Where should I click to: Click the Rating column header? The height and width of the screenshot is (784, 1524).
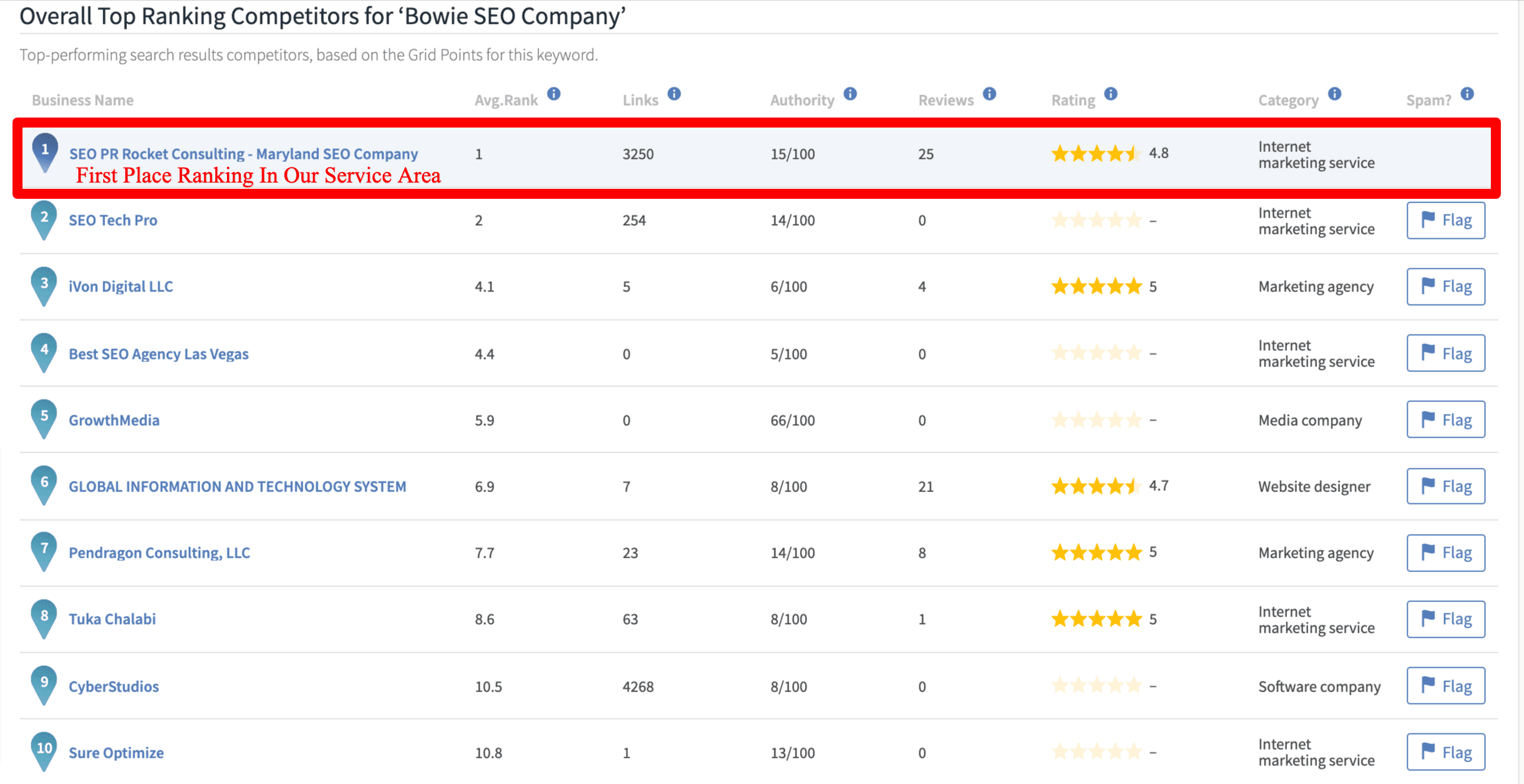(x=1073, y=100)
